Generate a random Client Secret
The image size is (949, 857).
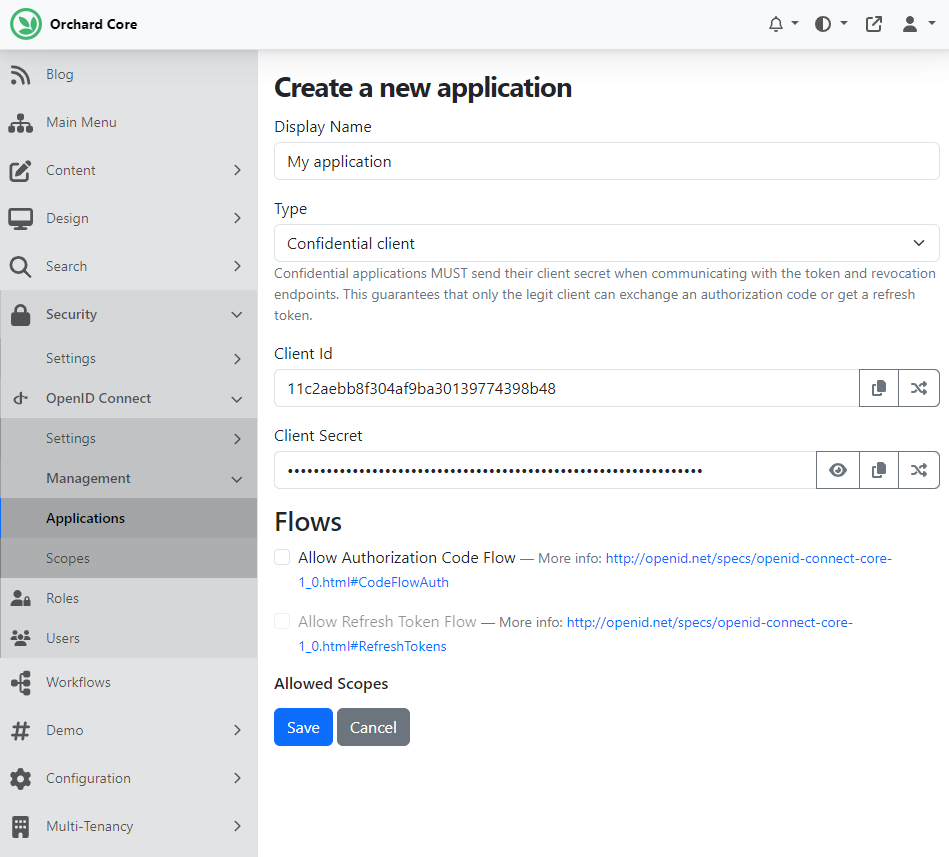coord(919,470)
